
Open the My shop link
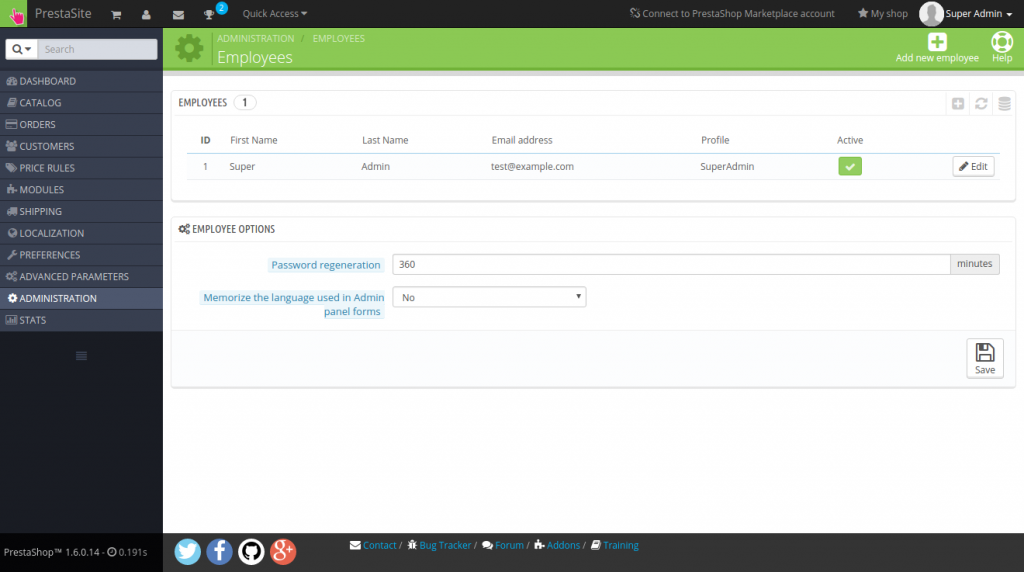point(882,14)
